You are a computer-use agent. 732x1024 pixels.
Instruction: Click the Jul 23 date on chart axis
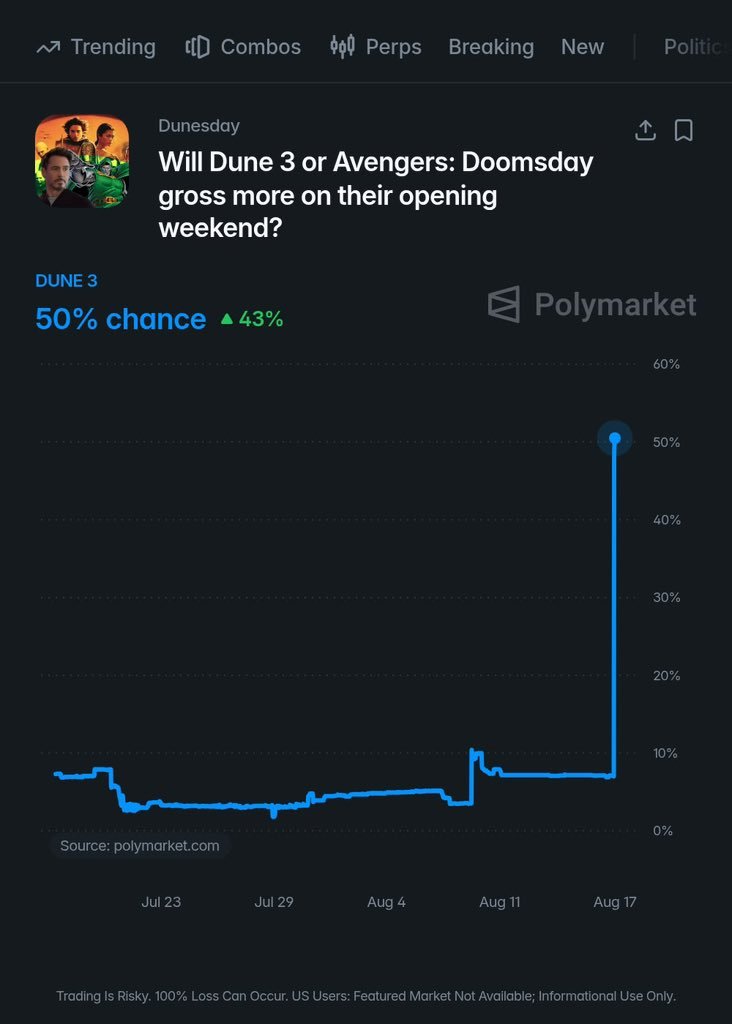(161, 902)
